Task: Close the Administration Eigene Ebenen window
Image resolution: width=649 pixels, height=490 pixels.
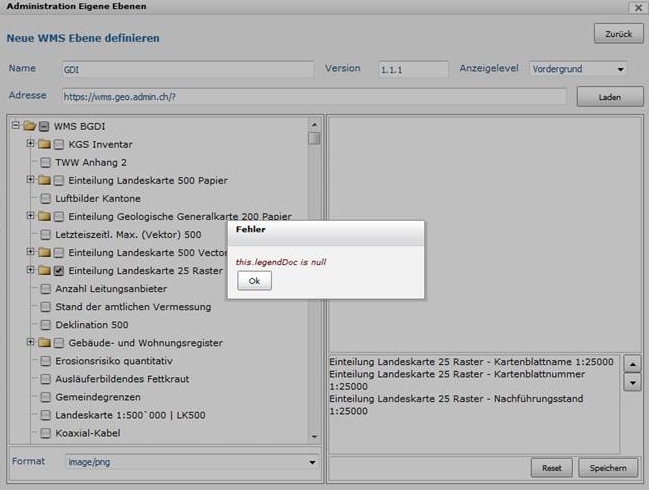Action: [x=636, y=7]
